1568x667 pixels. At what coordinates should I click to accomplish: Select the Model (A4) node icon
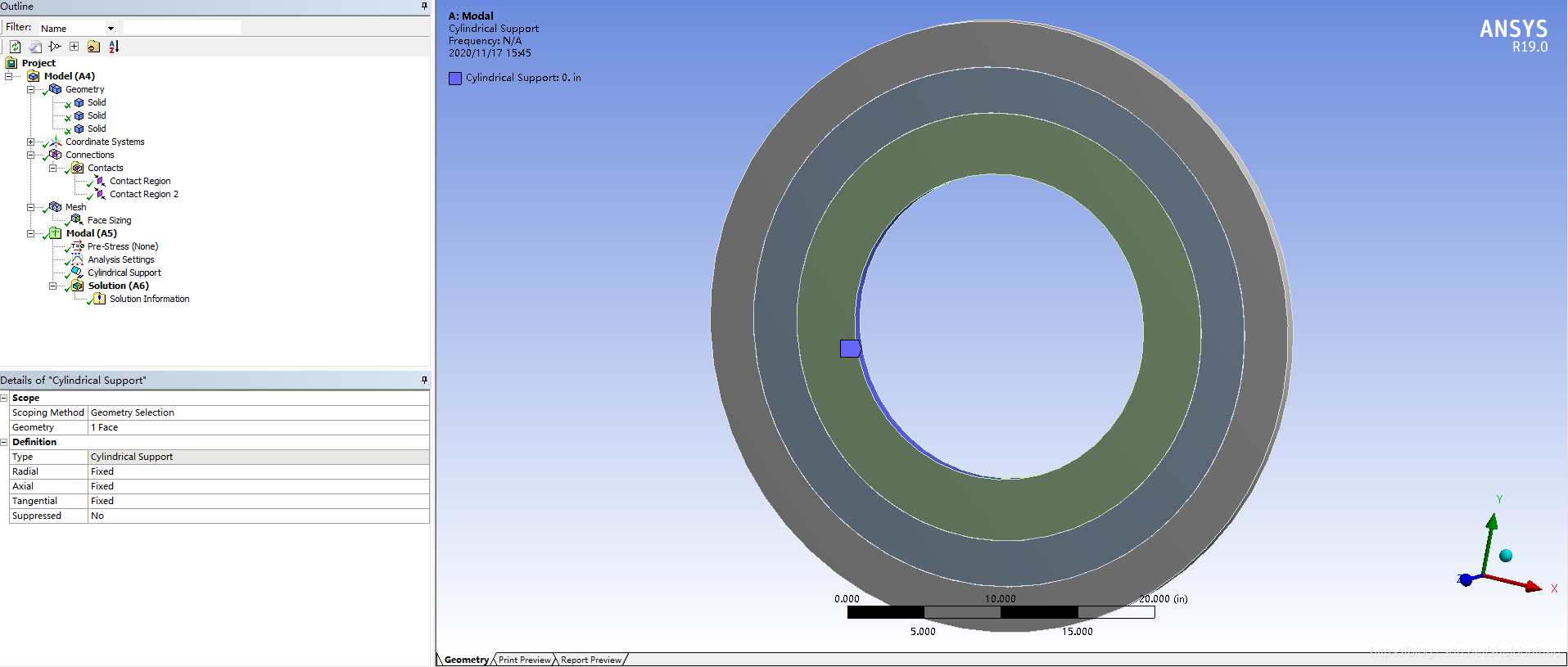[x=34, y=76]
